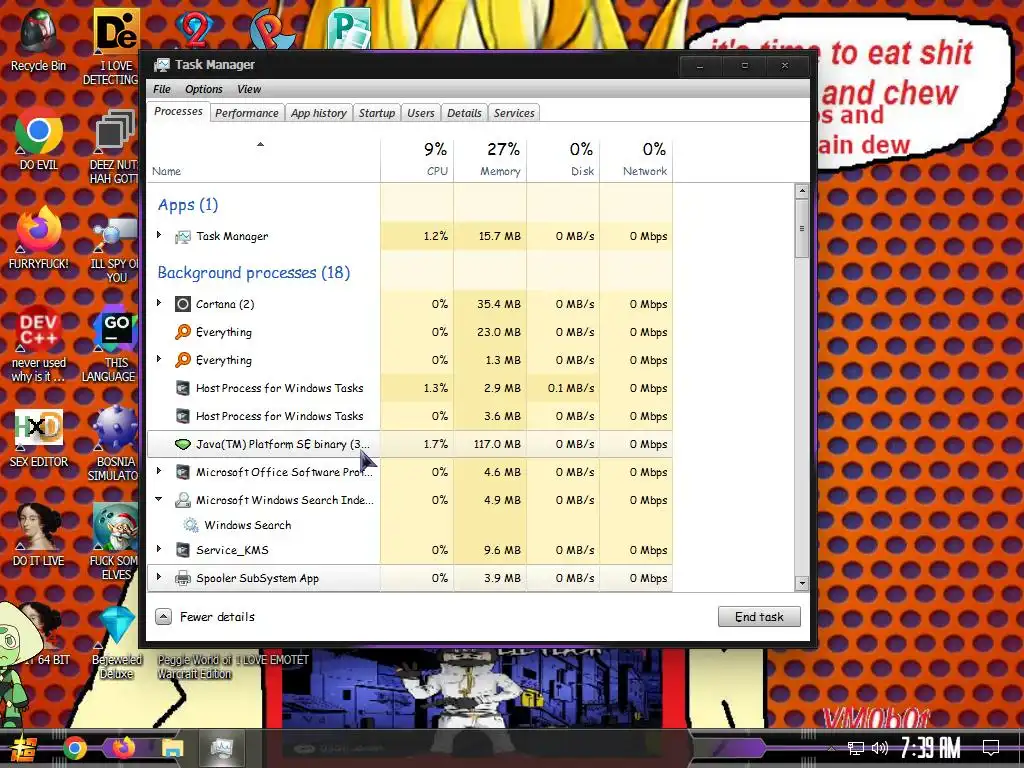Image resolution: width=1024 pixels, height=768 pixels.
Task: Click the Cortana process icon
Action: (x=183, y=304)
